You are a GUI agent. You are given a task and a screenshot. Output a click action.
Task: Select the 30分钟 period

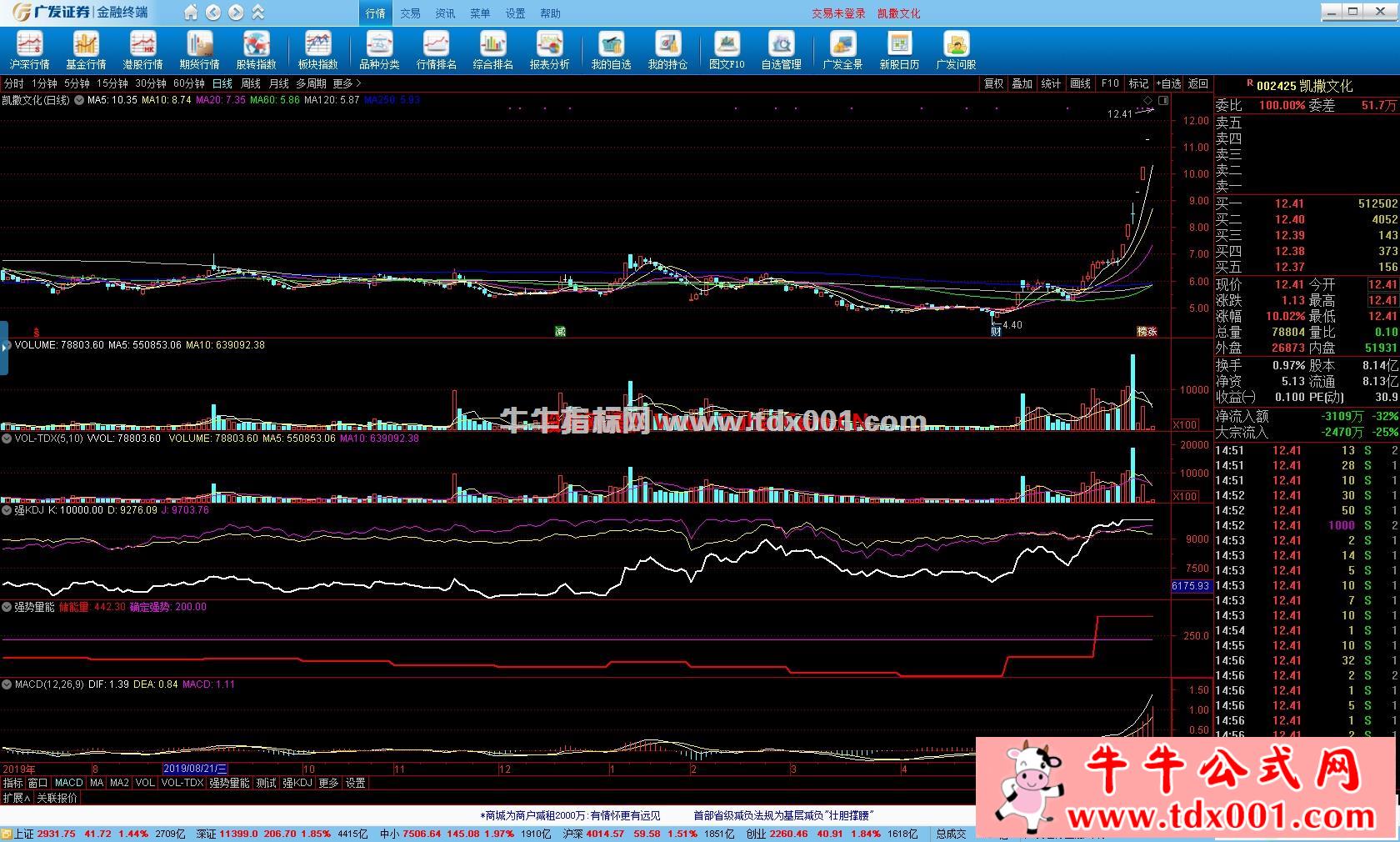[151, 83]
